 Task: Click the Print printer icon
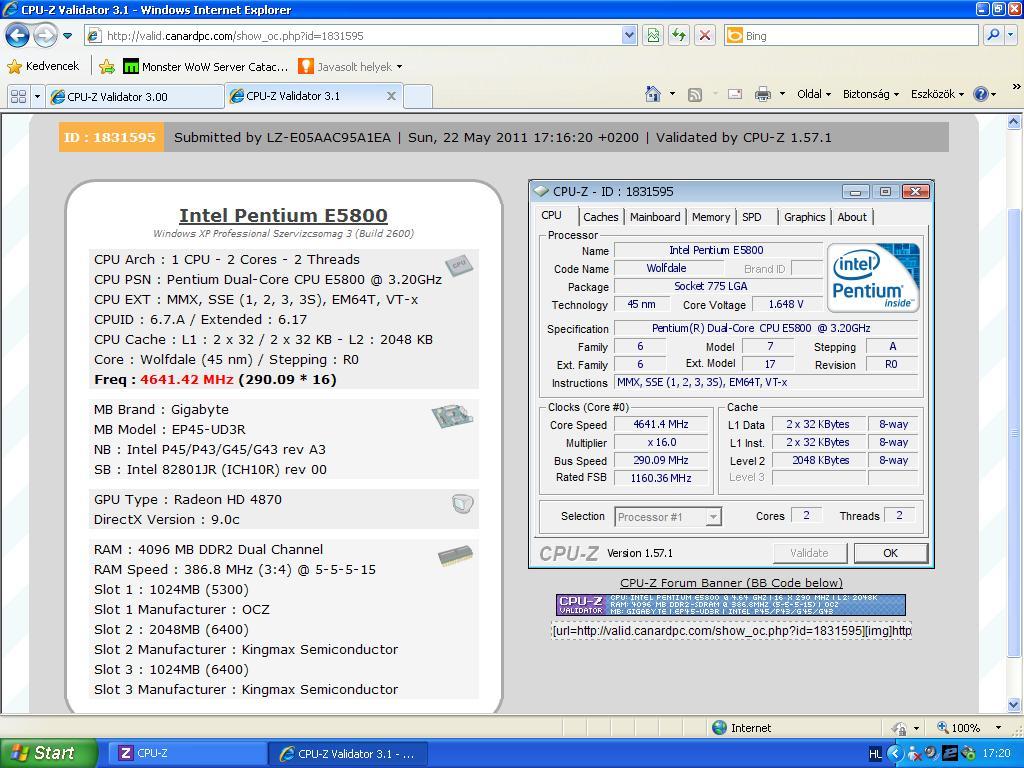[762, 94]
